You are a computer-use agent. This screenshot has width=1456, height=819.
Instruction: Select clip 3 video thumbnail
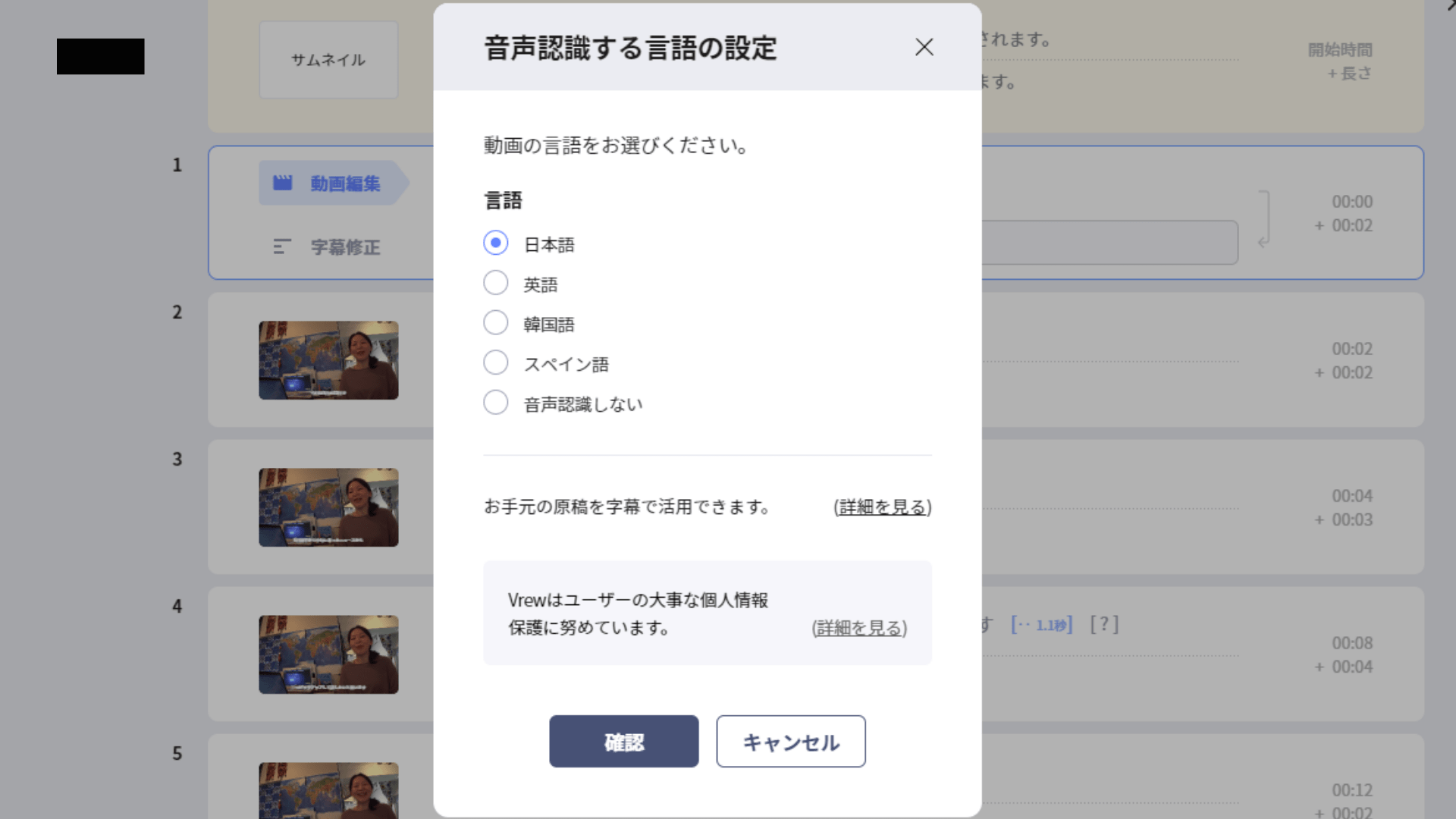pyautogui.click(x=328, y=507)
